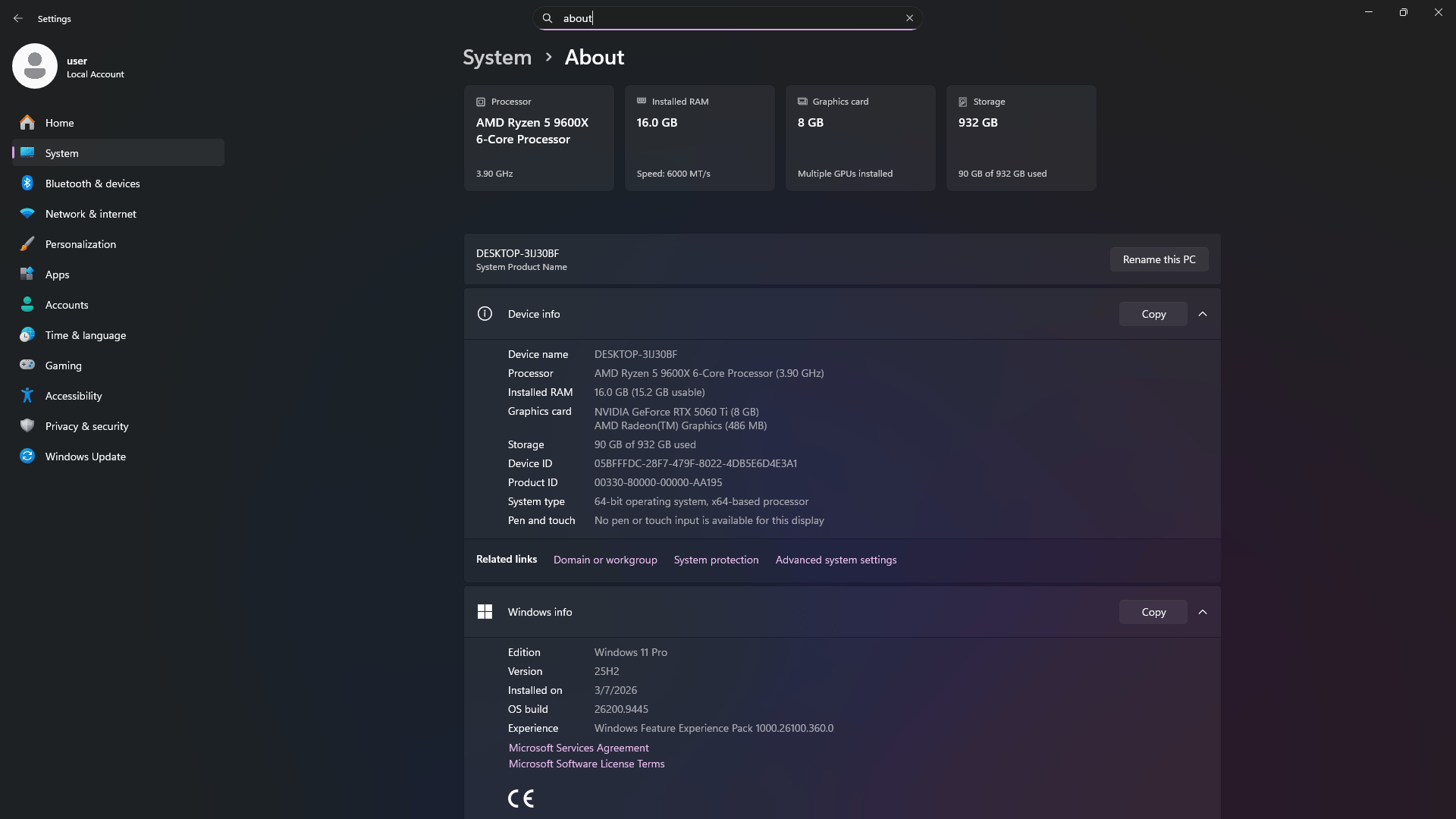
Task: Open Time & language settings
Action: (x=118, y=334)
